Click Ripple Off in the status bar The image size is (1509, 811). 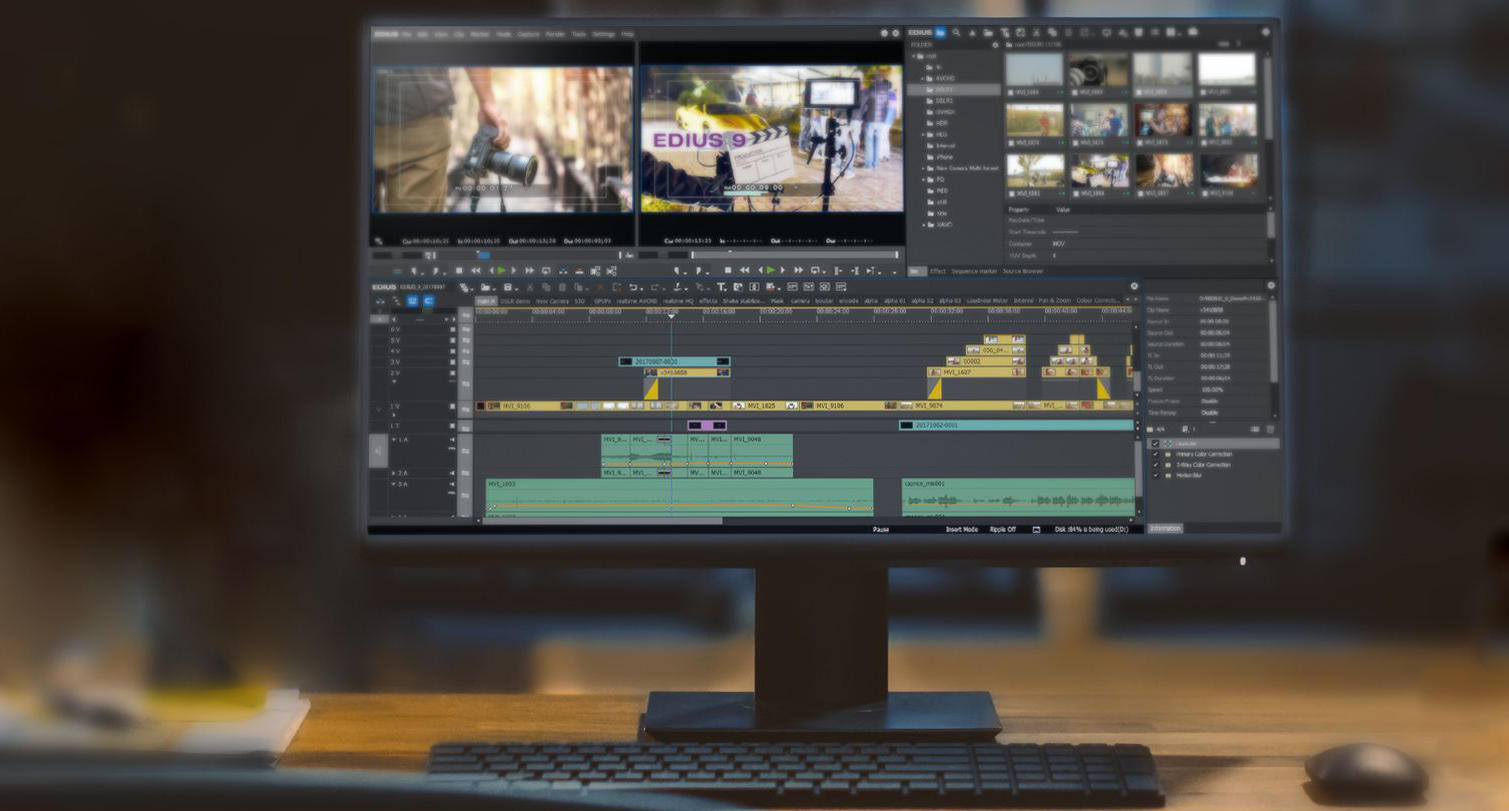pyautogui.click(x=1003, y=529)
